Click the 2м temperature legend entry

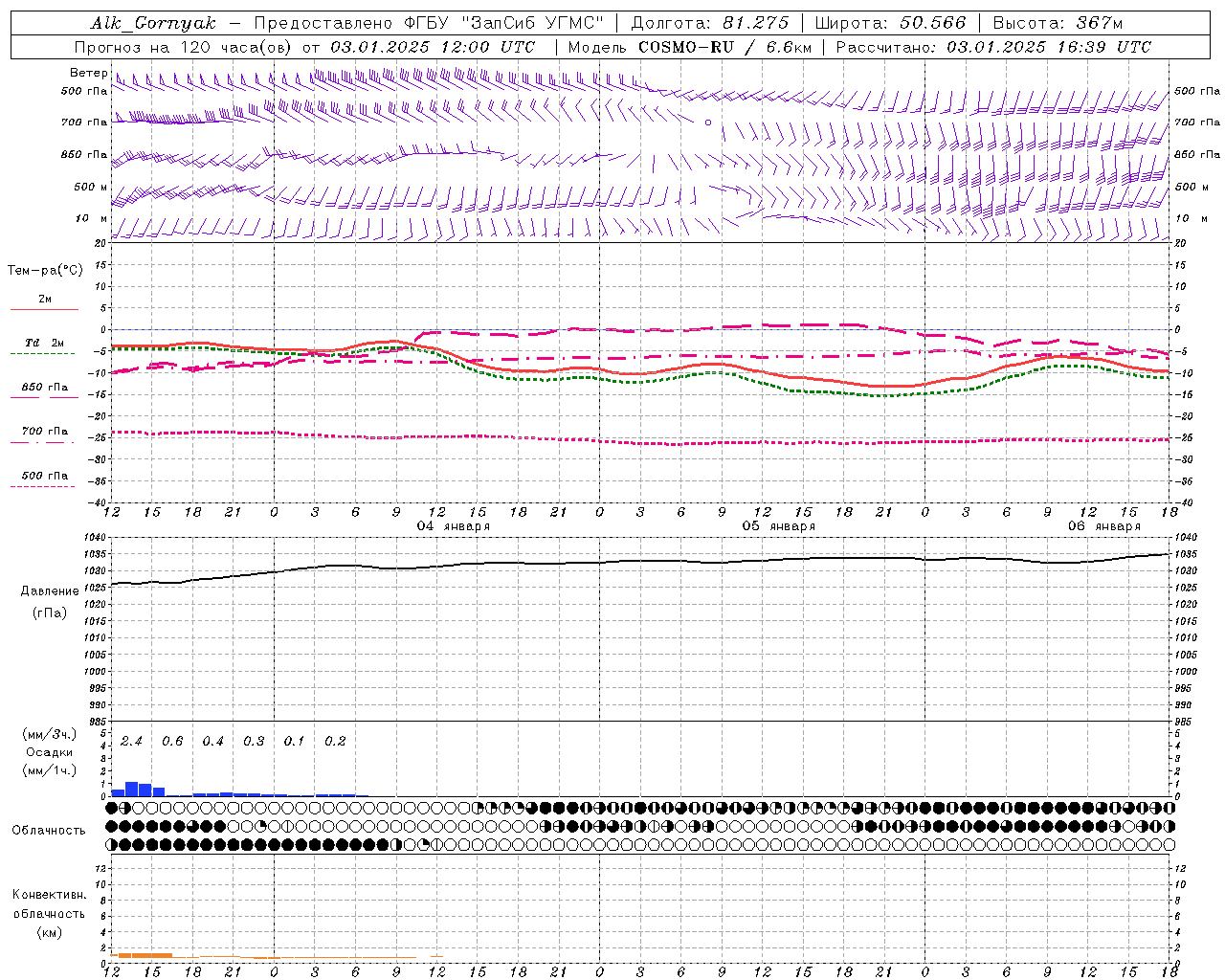pyautogui.click(x=45, y=300)
